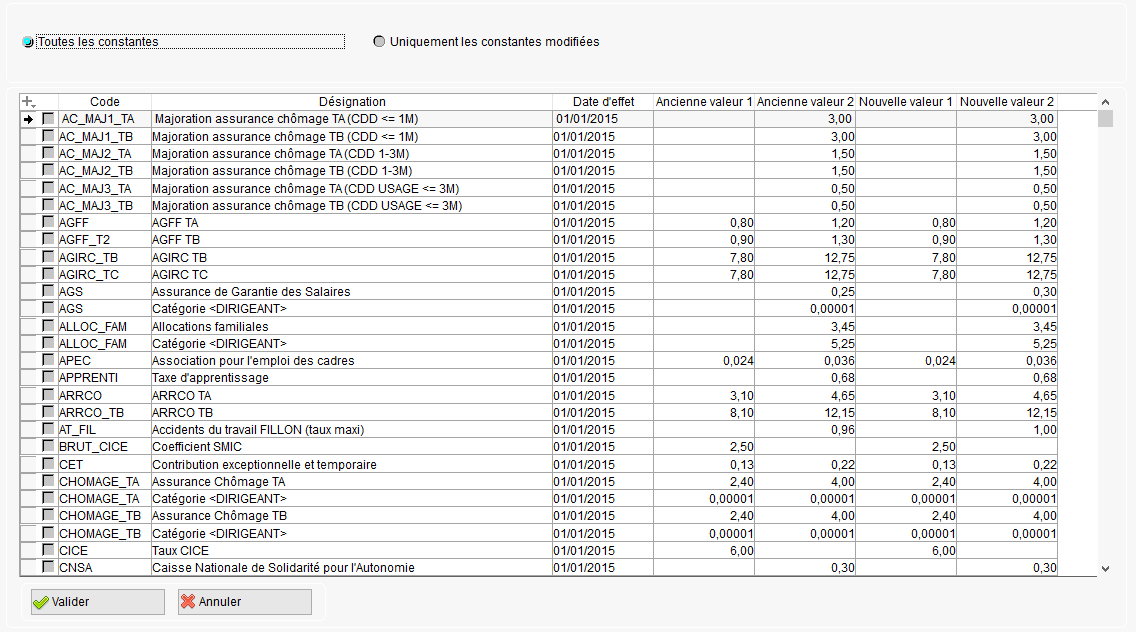Select 'Majoration assurance chômage TA (CDD 1-3M)' cell
The image size is (1136, 632).
coord(351,154)
